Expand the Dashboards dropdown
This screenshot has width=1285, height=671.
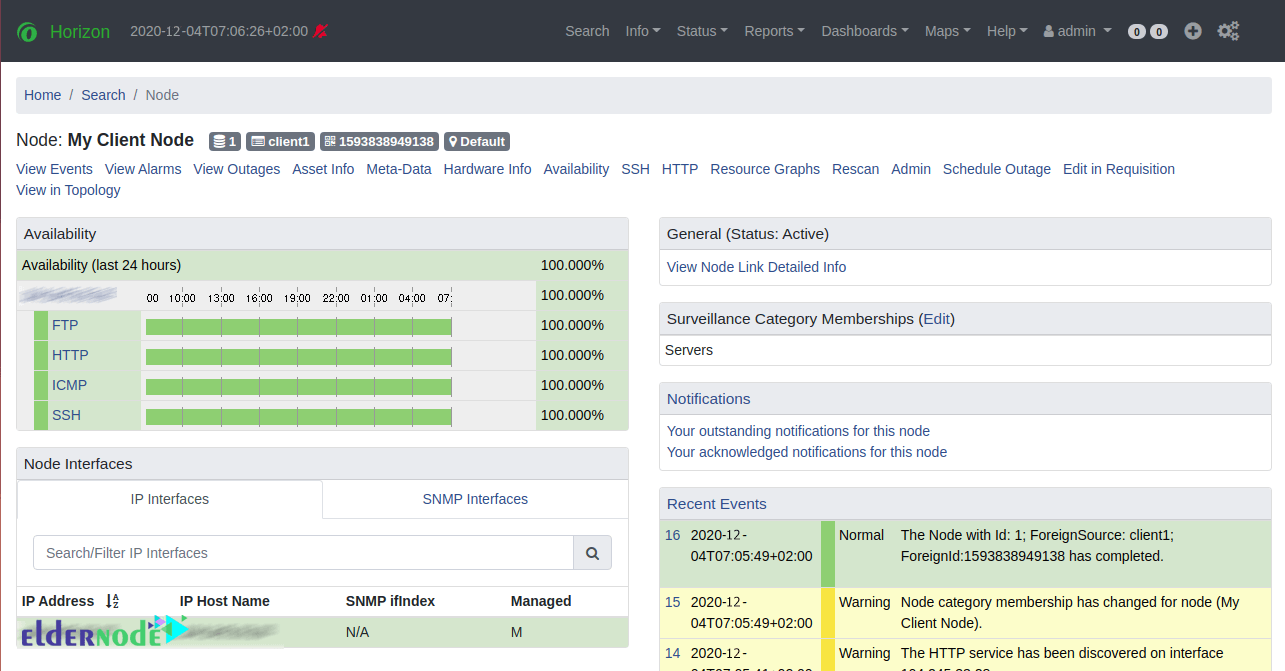tap(863, 31)
